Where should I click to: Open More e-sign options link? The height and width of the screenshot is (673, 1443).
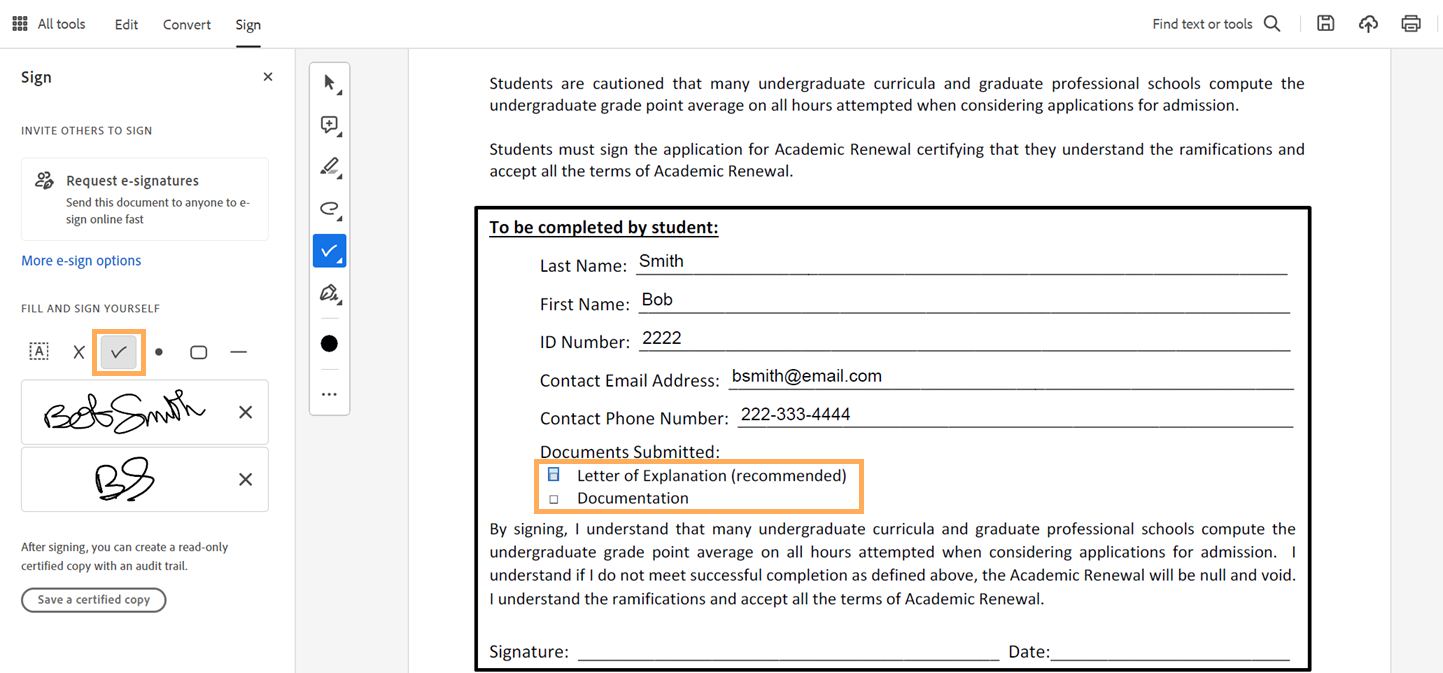point(81,261)
